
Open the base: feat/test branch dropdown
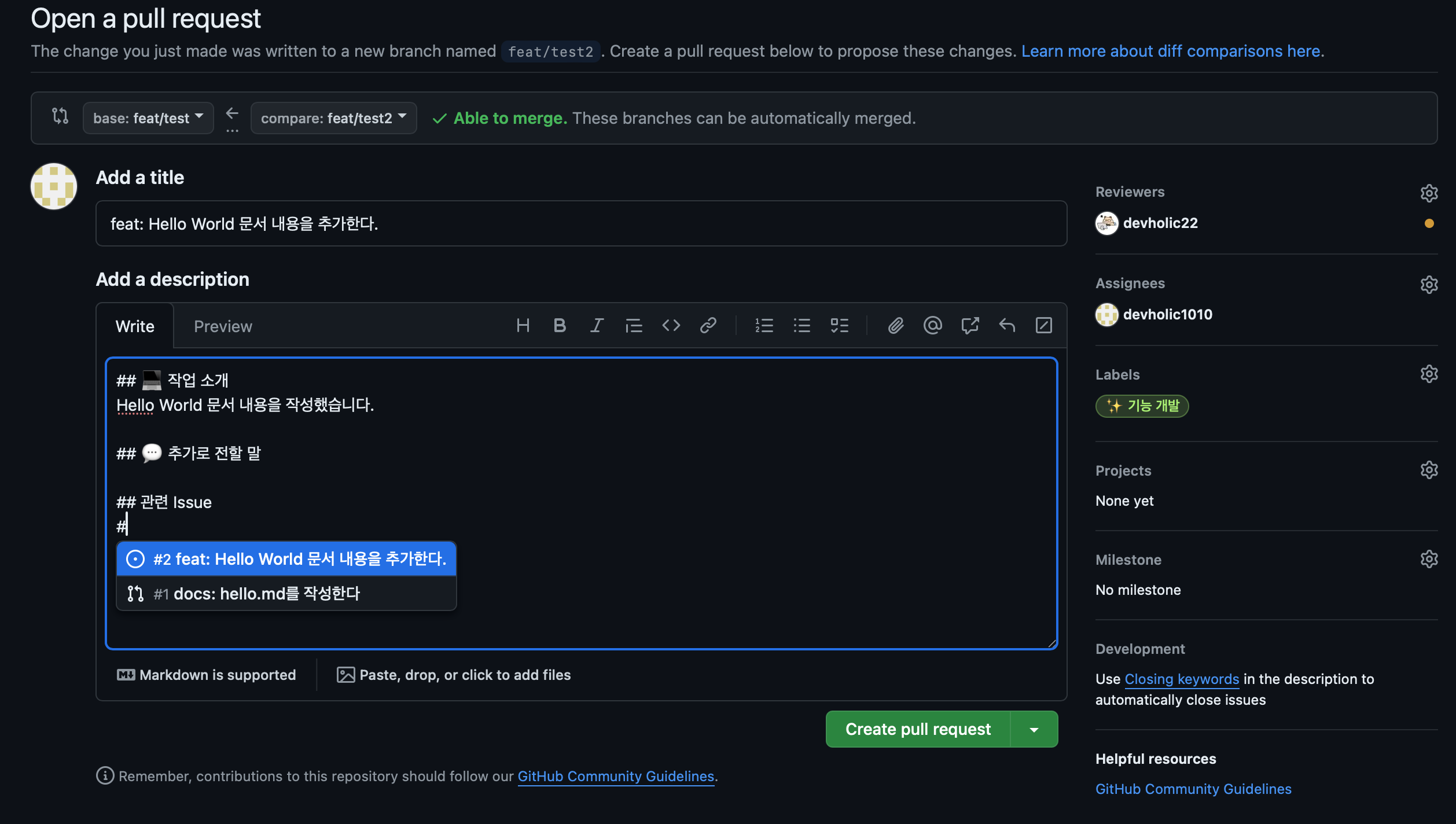pyautogui.click(x=148, y=118)
